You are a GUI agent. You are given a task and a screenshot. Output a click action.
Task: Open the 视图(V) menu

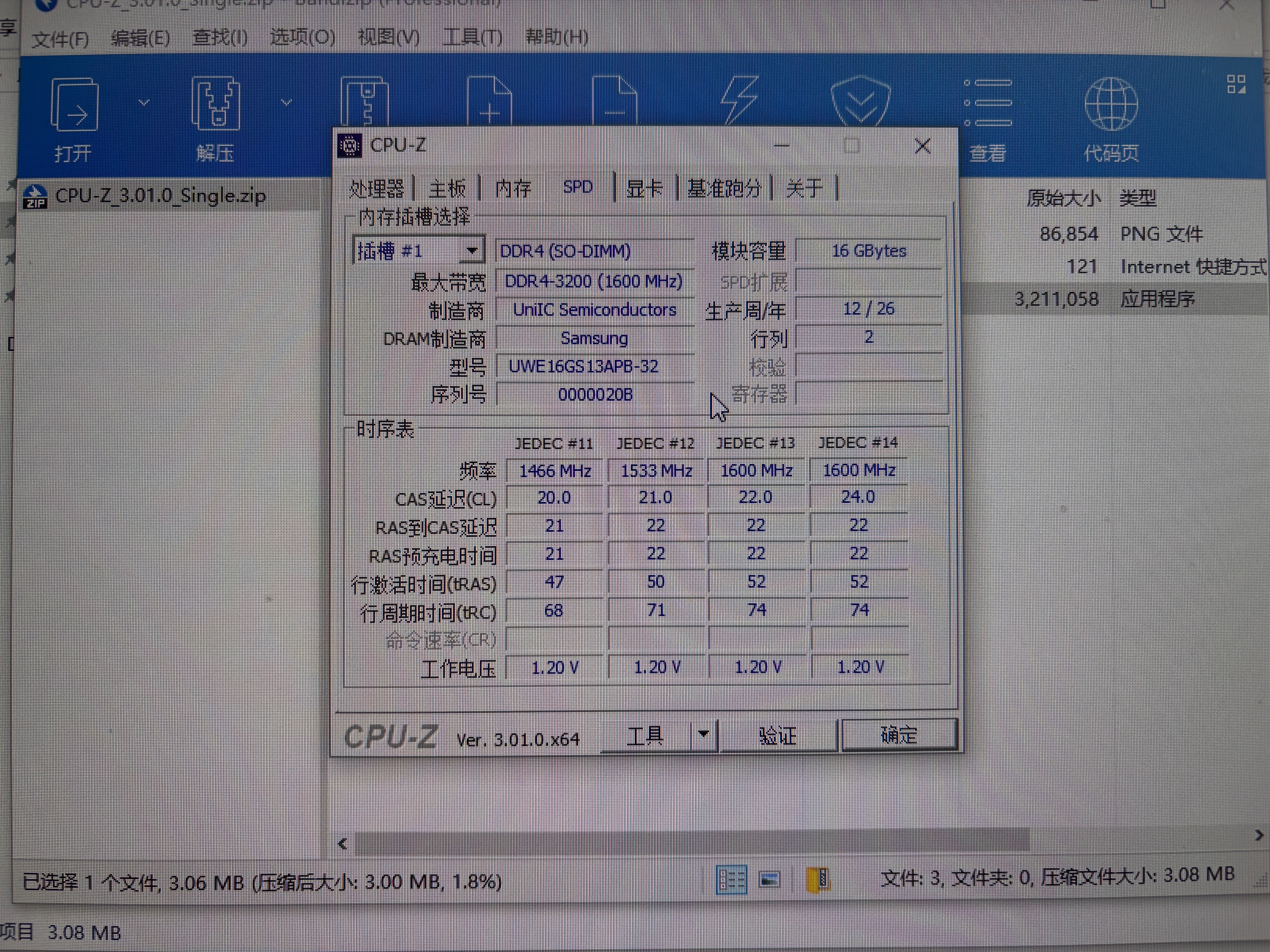tap(389, 37)
